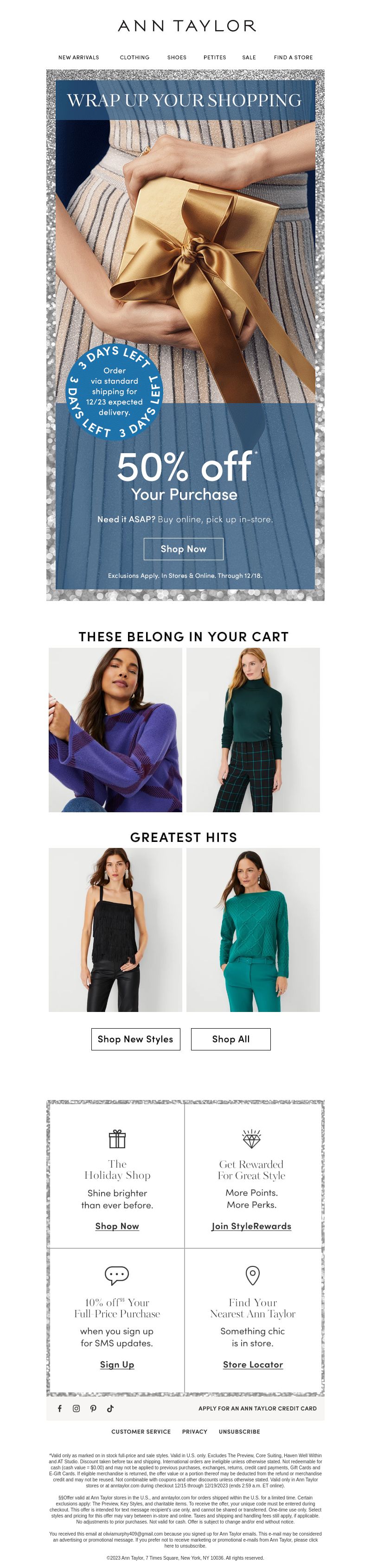The width and height of the screenshot is (371, 1568).
Task: Open the TikTok social icon
Action: click(x=110, y=1408)
